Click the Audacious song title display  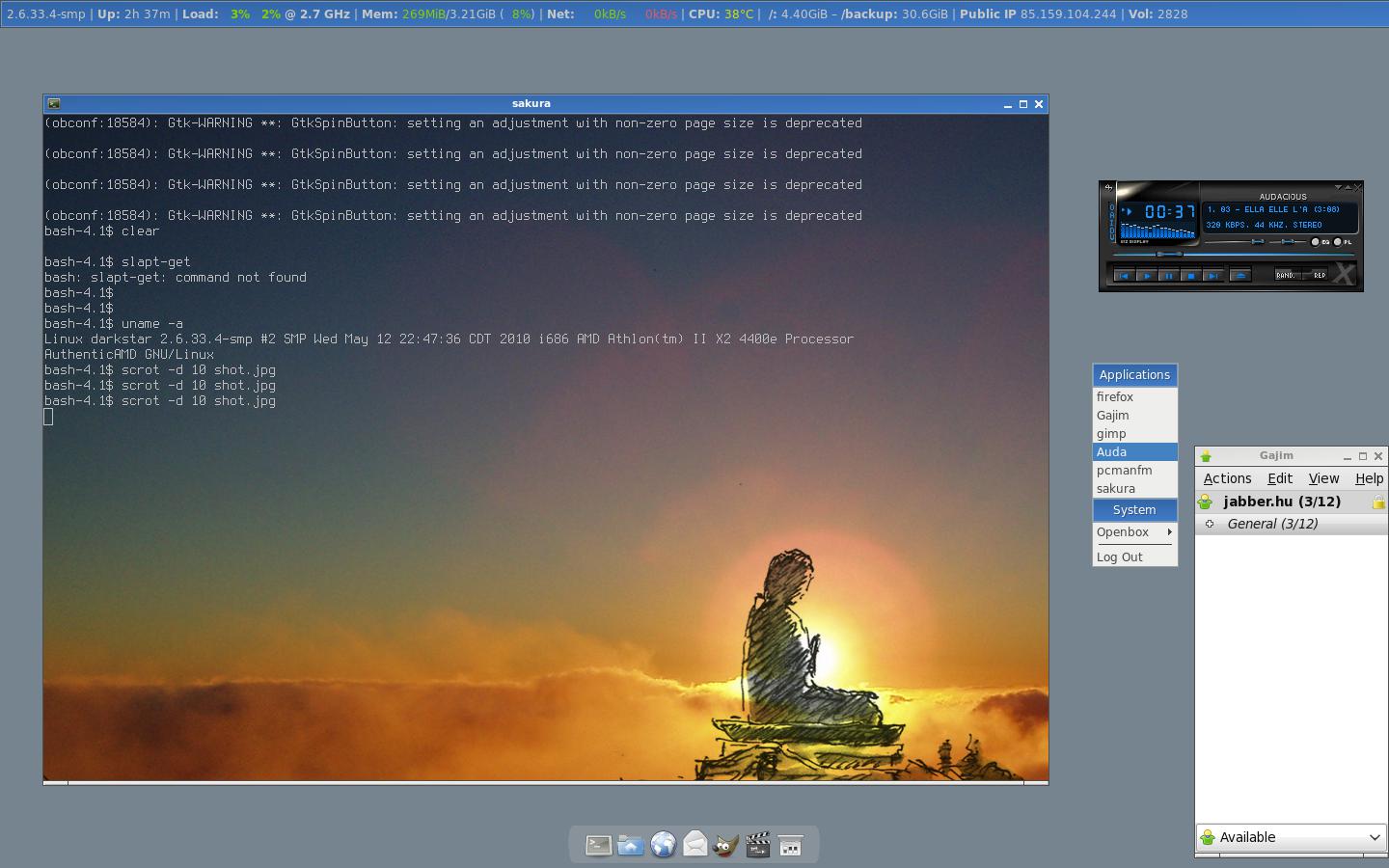click(x=1273, y=209)
